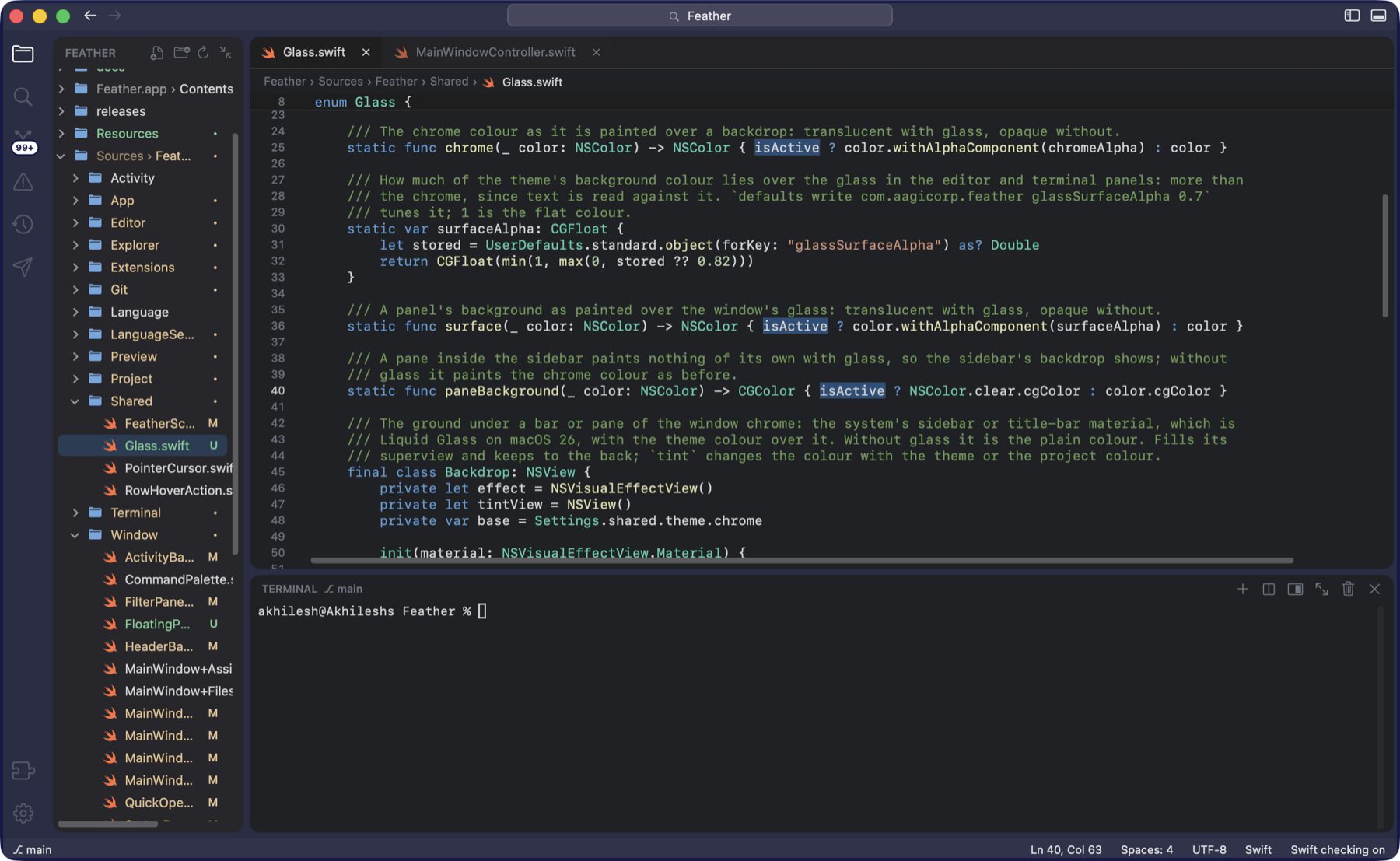Click the main branch in status bar
The width and height of the screenshot is (1400, 861).
coord(33,849)
